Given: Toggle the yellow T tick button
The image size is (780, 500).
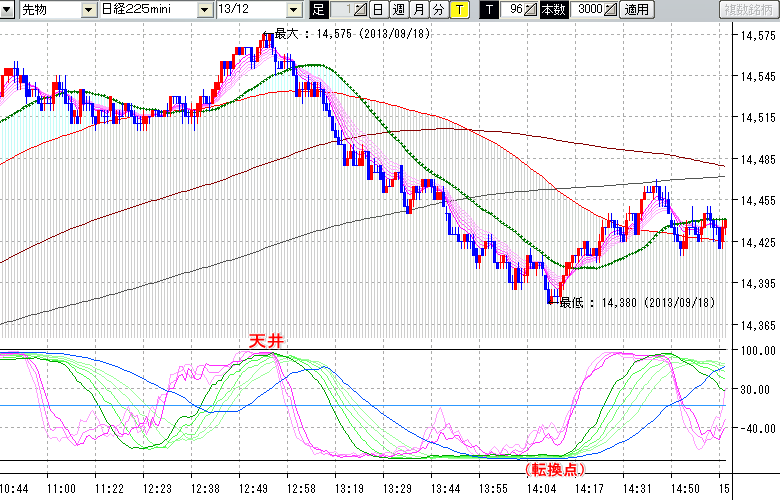Looking at the screenshot, I should (458, 10).
